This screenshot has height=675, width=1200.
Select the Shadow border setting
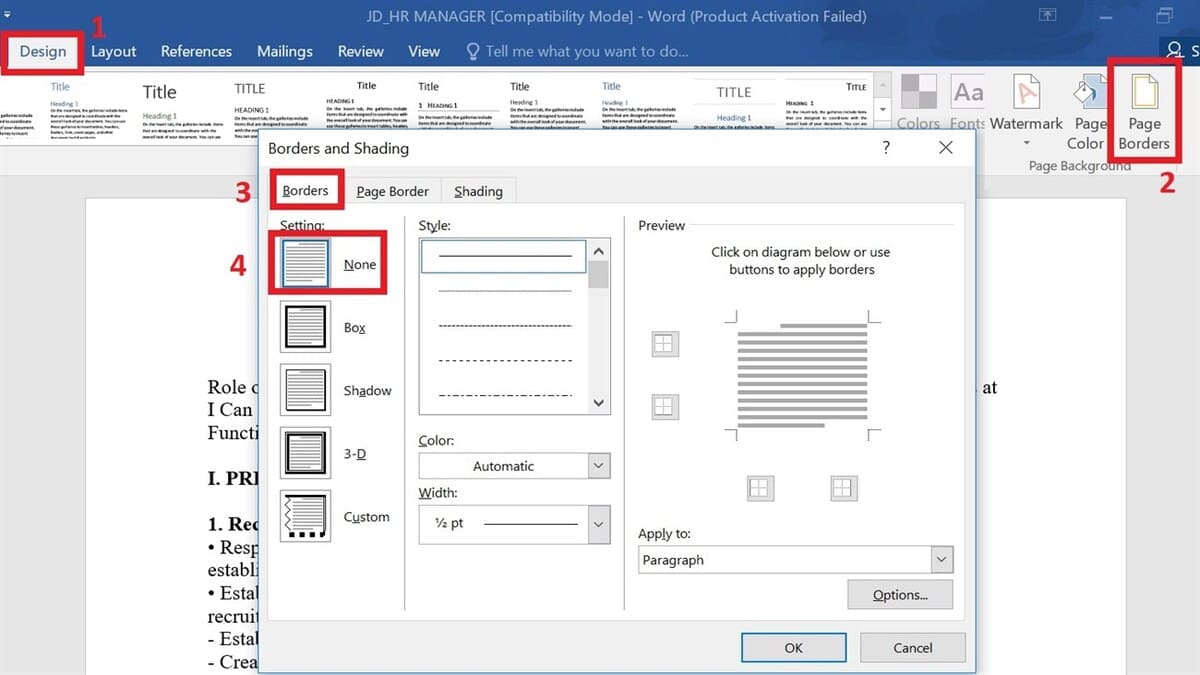tap(336, 390)
